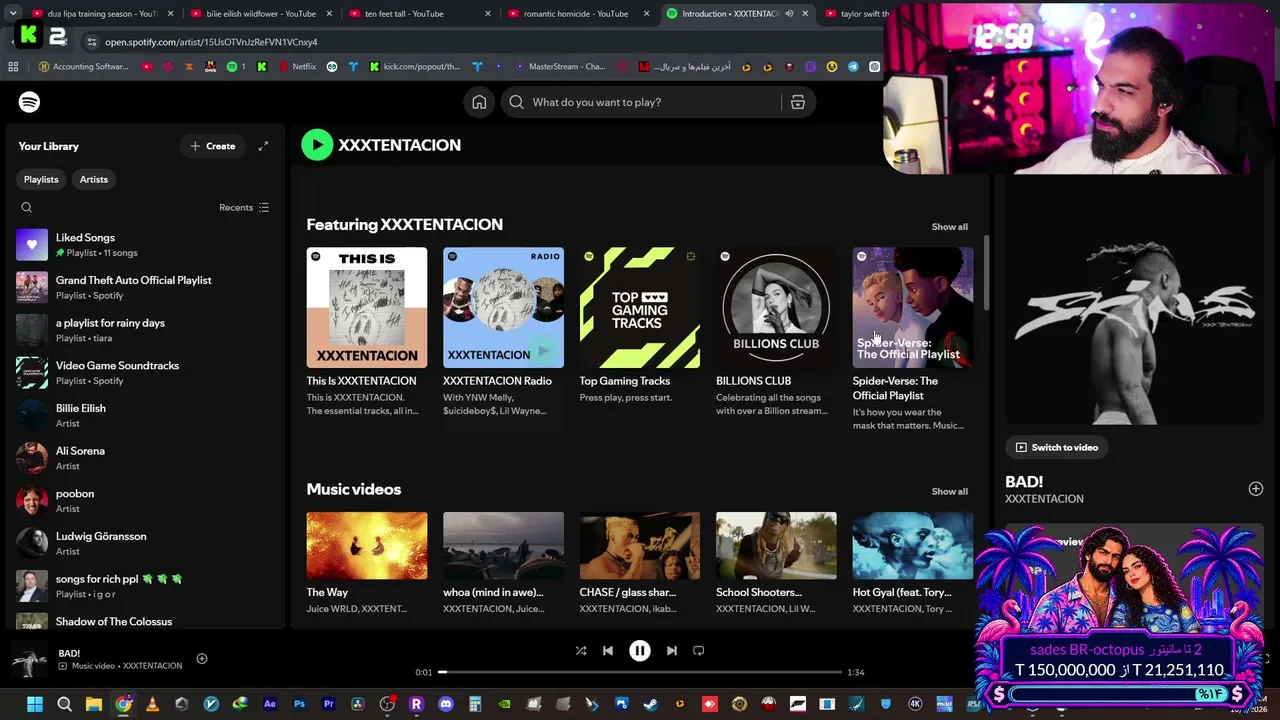Switch to 'dua lipa training season' tab

(x=102, y=14)
